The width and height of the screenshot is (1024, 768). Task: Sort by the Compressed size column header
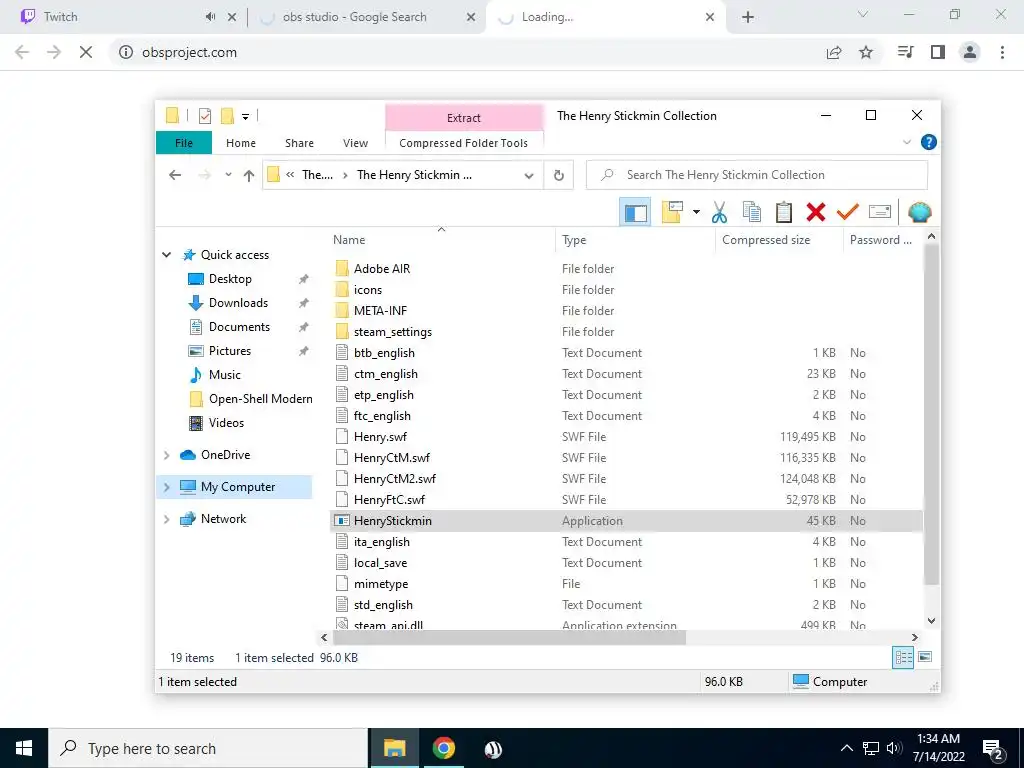(765, 240)
